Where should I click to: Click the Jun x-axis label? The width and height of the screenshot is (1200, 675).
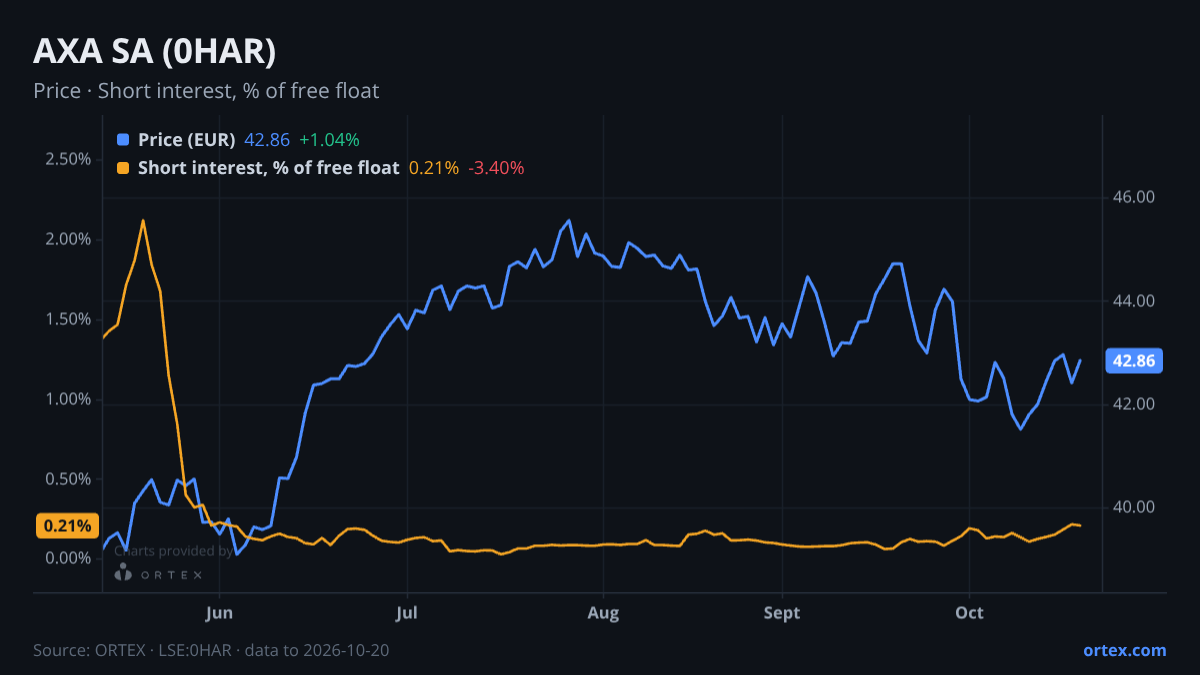click(x=219, y=613)
